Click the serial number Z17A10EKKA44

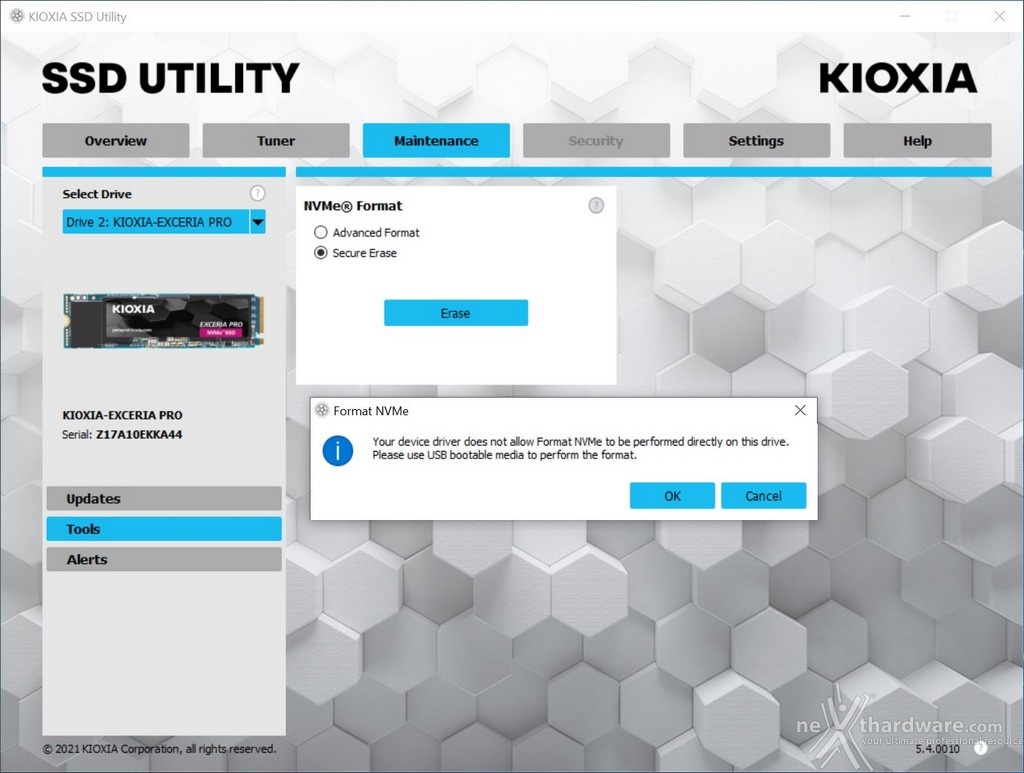[x=139, y=434]
